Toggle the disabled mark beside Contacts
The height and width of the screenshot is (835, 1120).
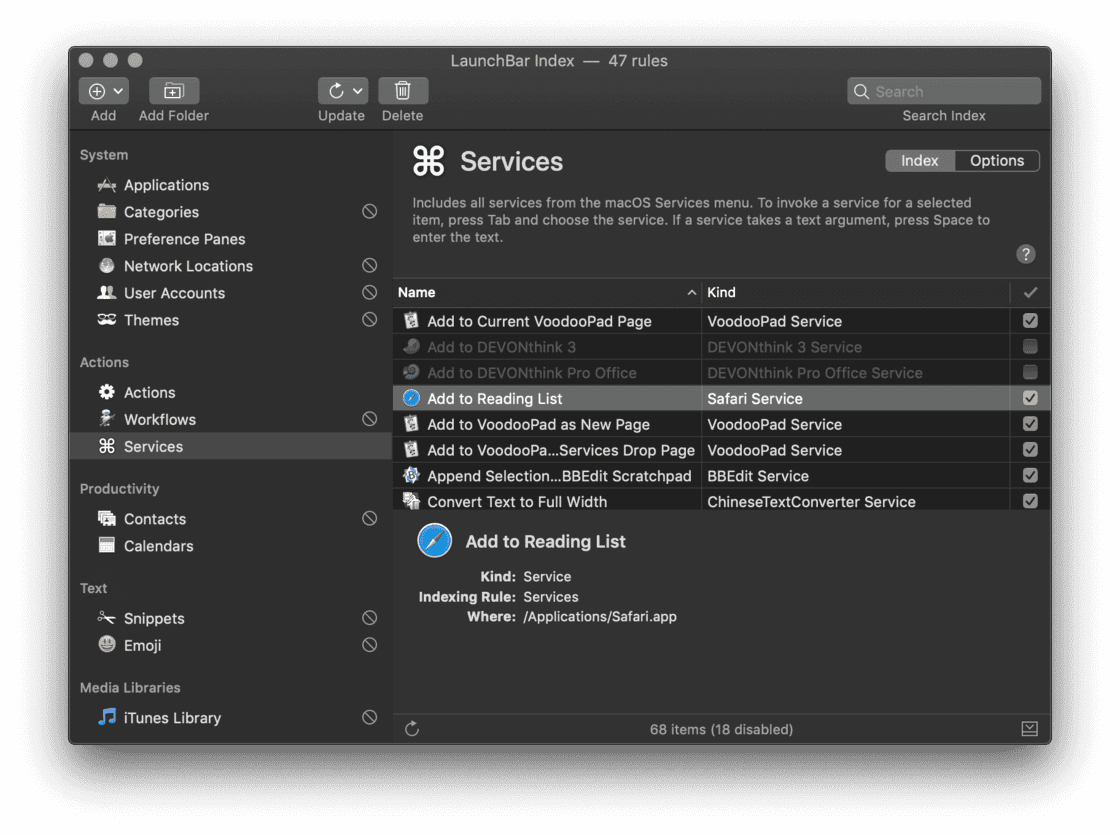[369, 519]
